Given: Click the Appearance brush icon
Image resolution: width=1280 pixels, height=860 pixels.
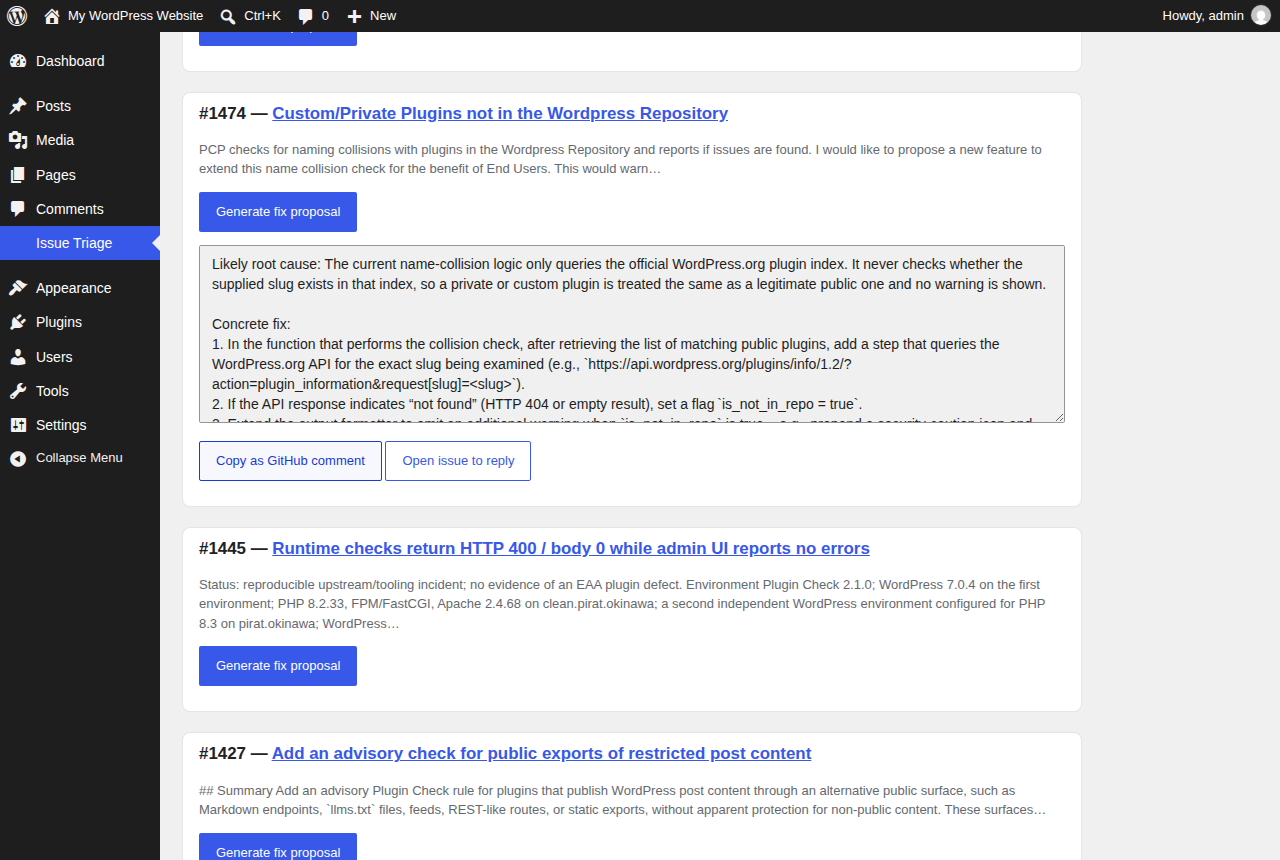Looking at the screenshot, I should [x=18, y=288].
